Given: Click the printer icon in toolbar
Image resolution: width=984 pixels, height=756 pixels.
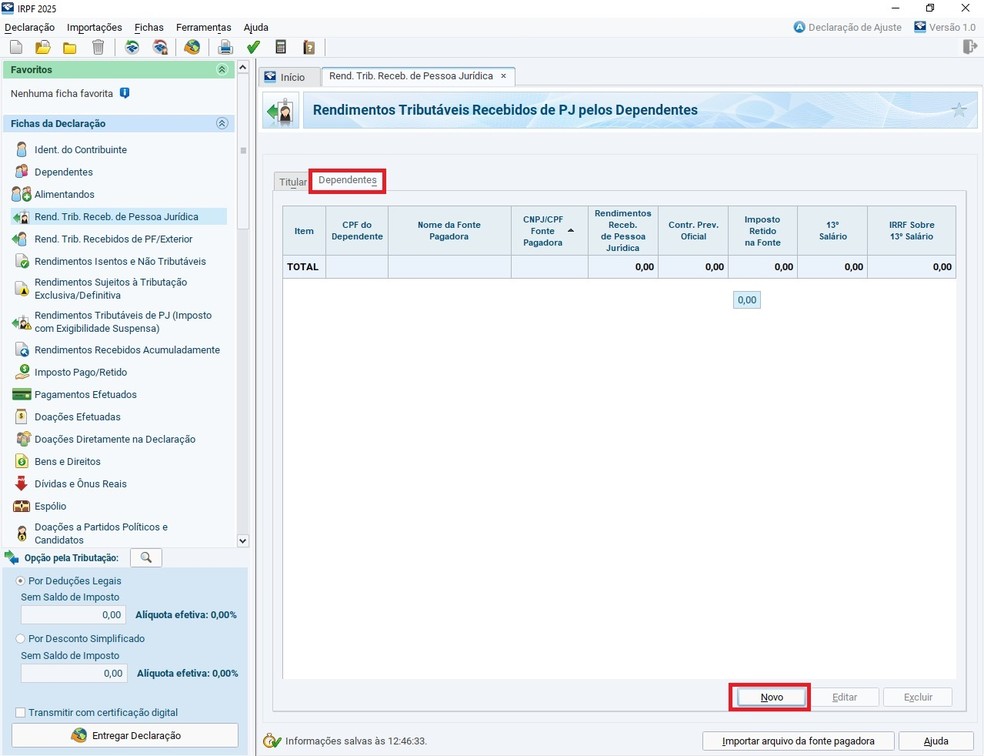Looking at the screenshot, I should coord(225,47).
